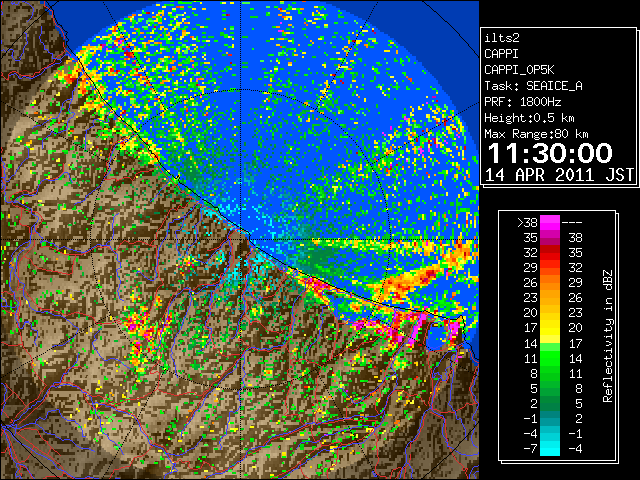Click the 'Max Range:80 km' text
The height and width of the screenshot is (480, 640).
pos(536,134)
